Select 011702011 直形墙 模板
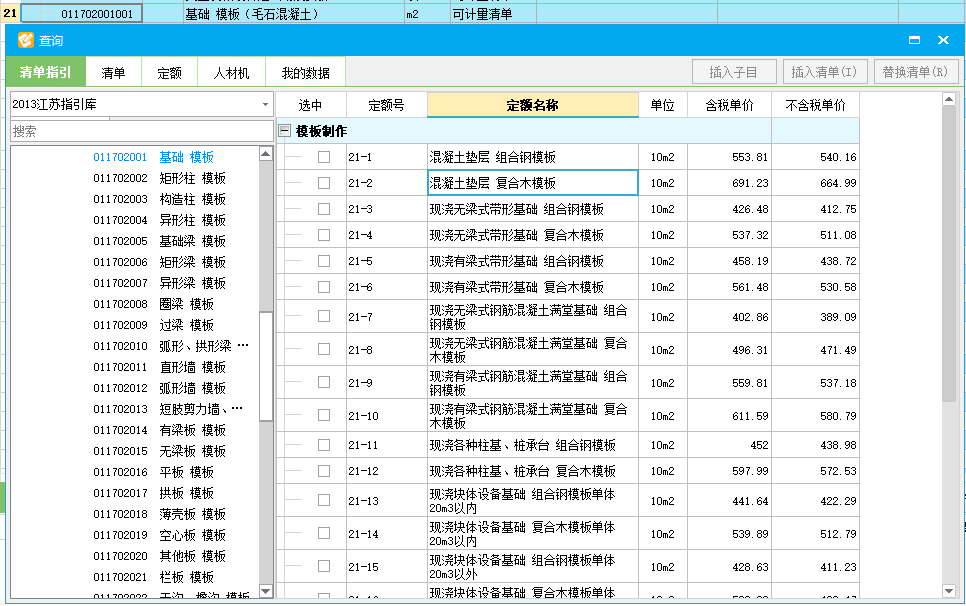This screenshot has height=606, width=966. pos(159,367)
